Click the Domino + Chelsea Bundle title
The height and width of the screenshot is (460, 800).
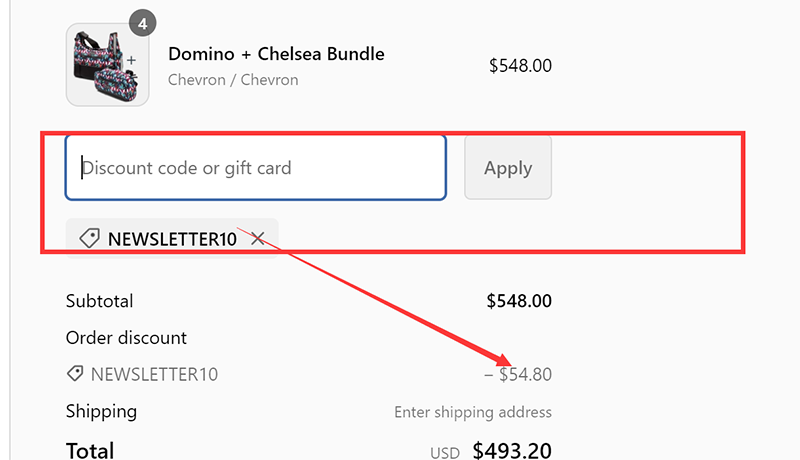tap(276, 54)
